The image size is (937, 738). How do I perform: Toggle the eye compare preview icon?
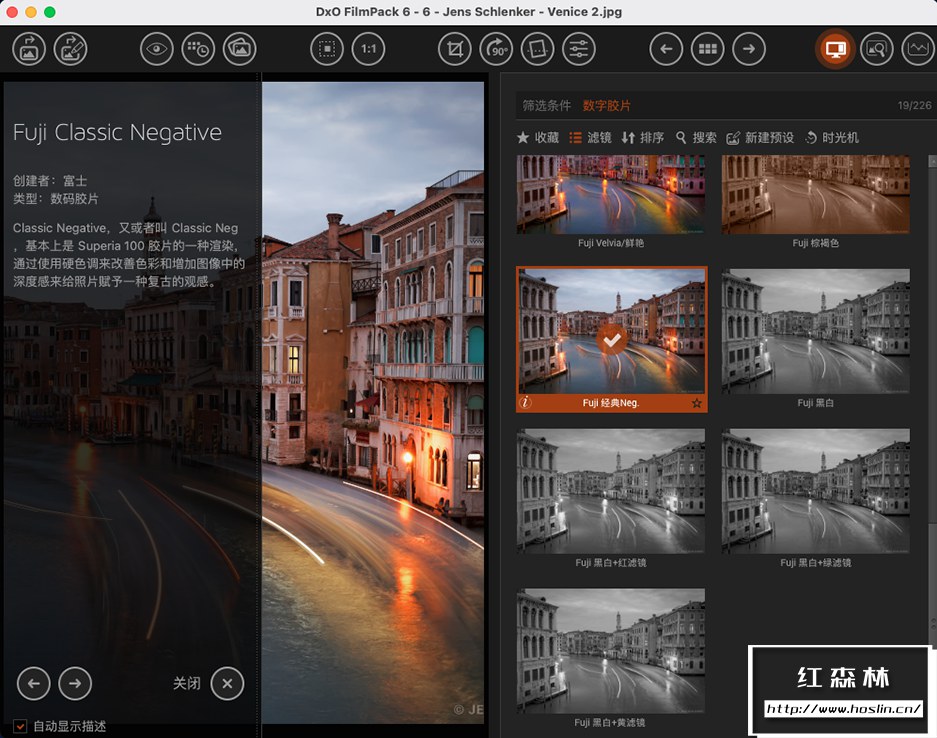156,48
